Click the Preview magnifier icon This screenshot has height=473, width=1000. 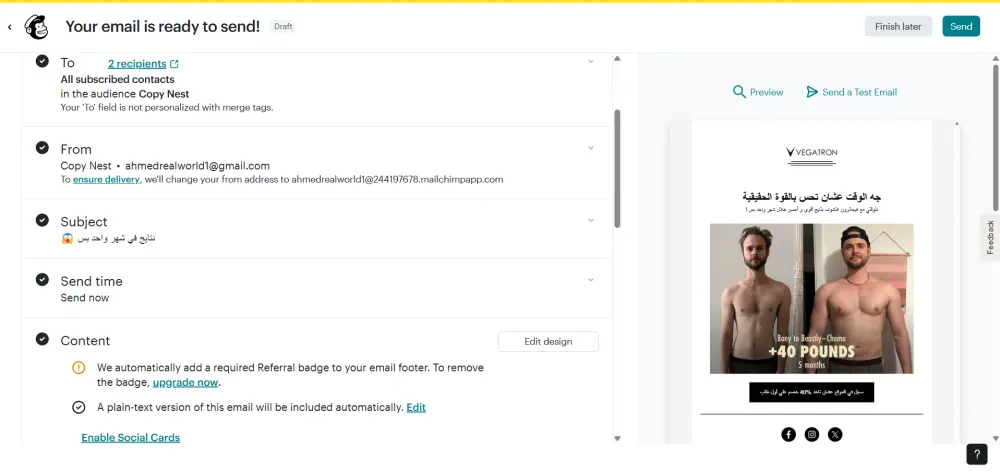pyautogui.click(x=739, y=92)
